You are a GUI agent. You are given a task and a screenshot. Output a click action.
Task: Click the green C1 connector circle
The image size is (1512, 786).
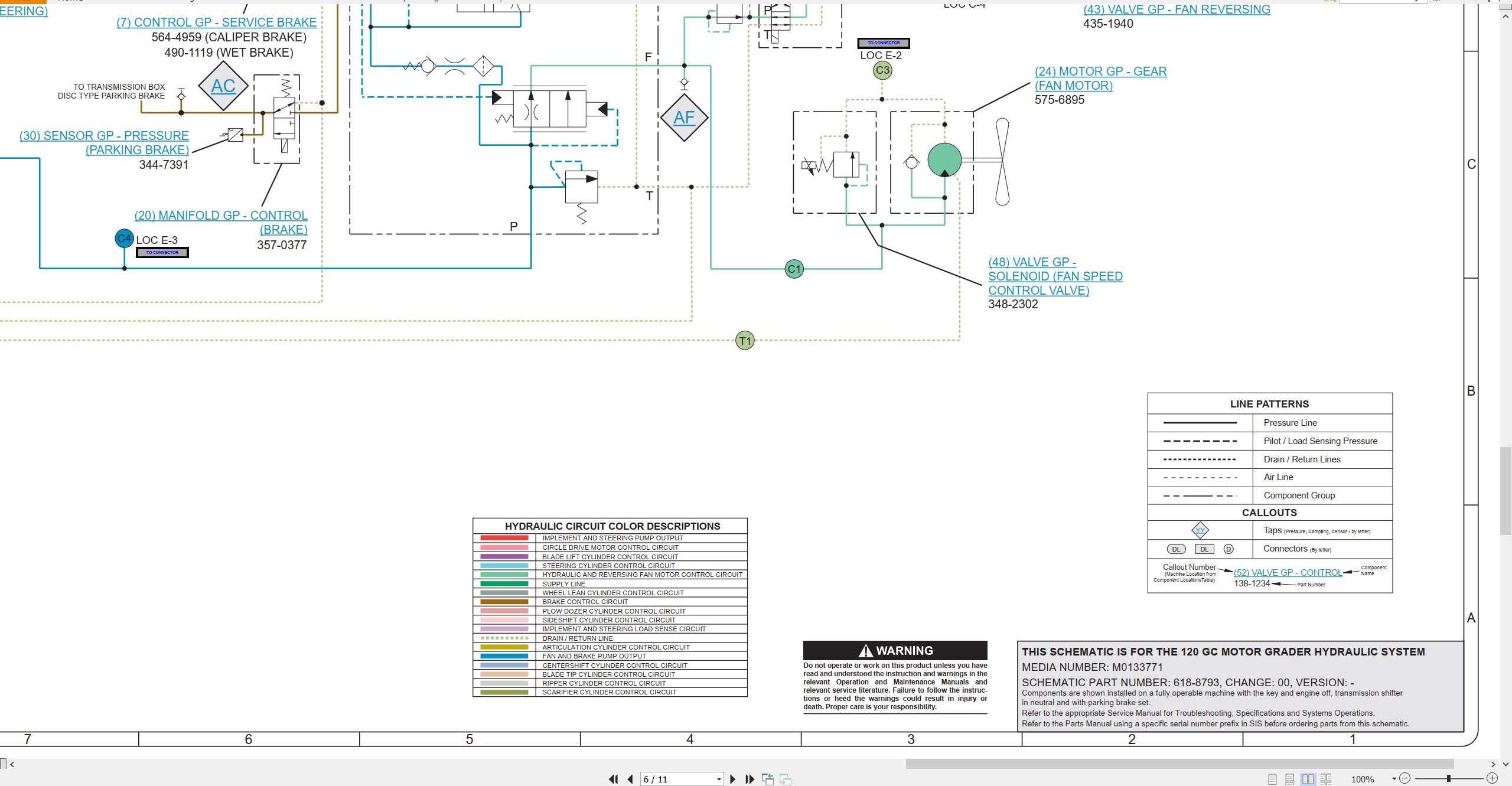[x=794, y=269]
